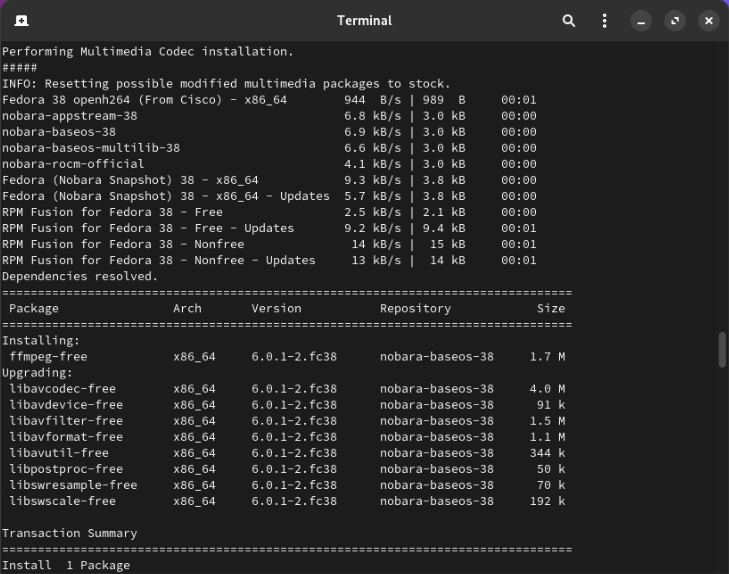729x574 pixels.
Task: Click the 'Install 1 Package' line
Action: click(66, 565)
